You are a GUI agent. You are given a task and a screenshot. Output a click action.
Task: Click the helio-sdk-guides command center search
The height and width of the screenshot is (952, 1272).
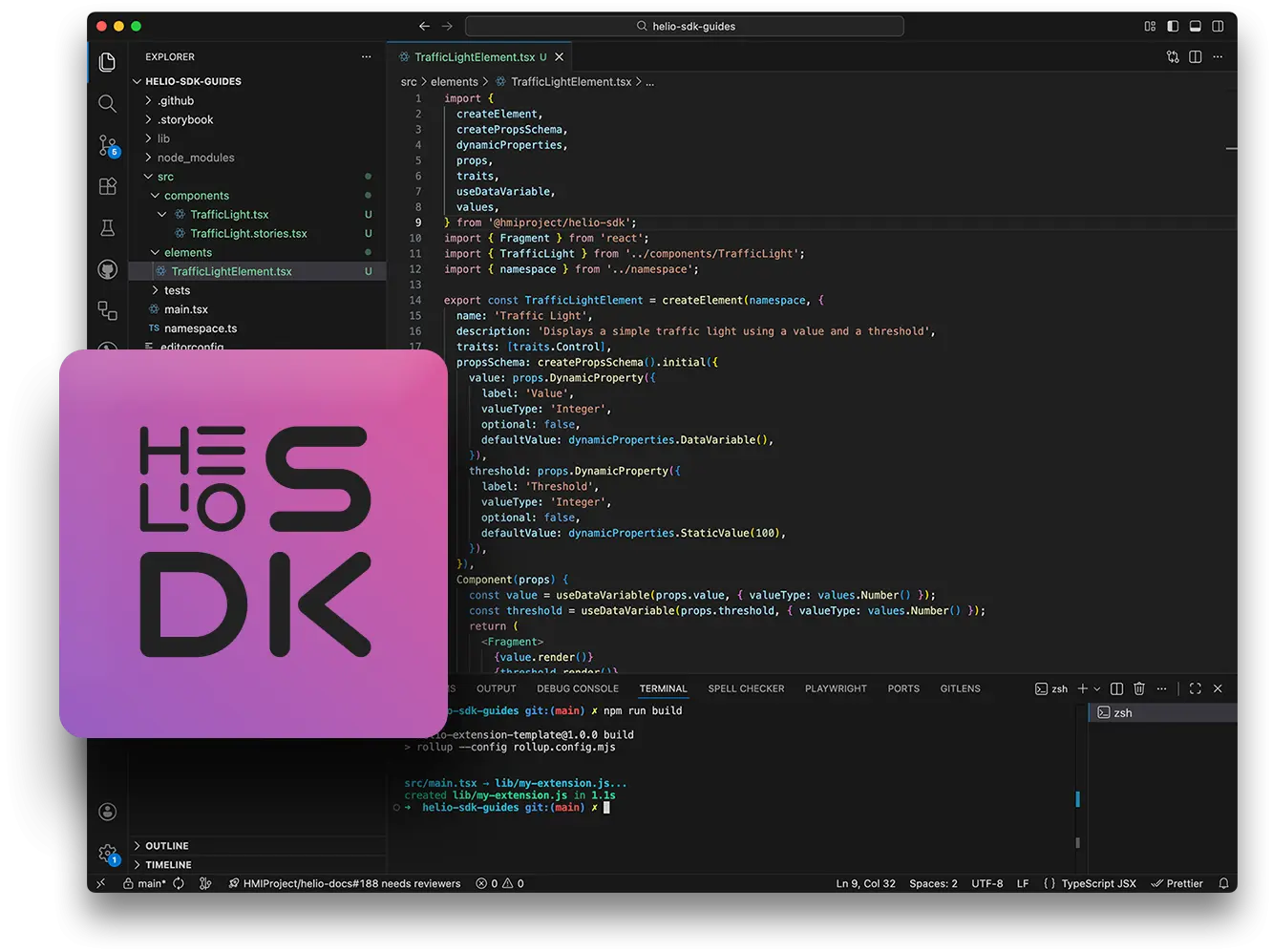685,27
